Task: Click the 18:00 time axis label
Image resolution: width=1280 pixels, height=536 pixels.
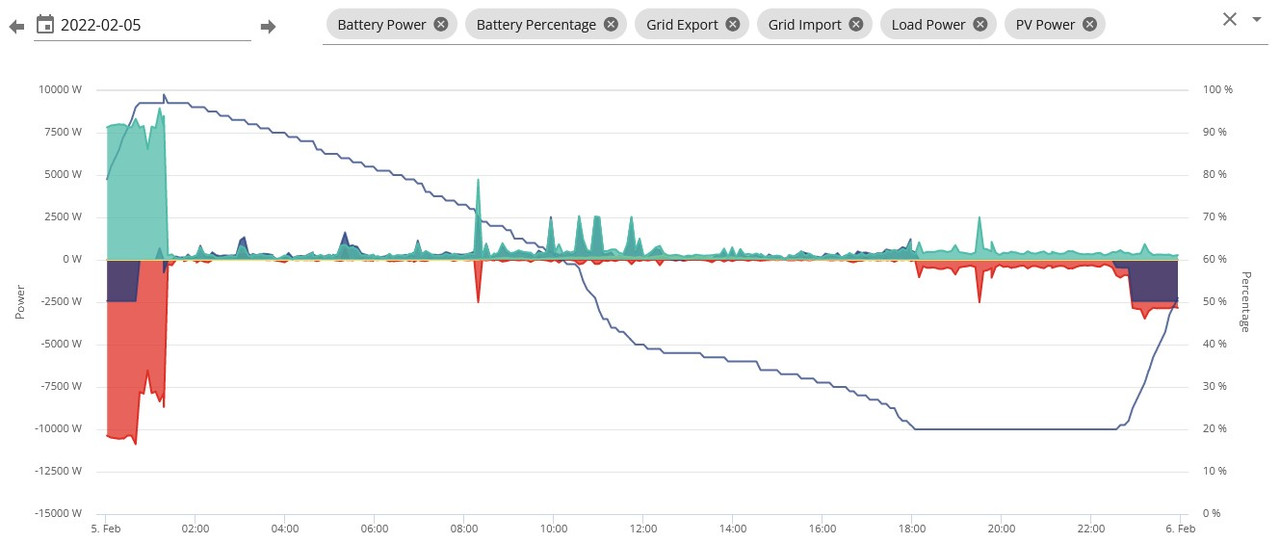Action: click(912, 528)
